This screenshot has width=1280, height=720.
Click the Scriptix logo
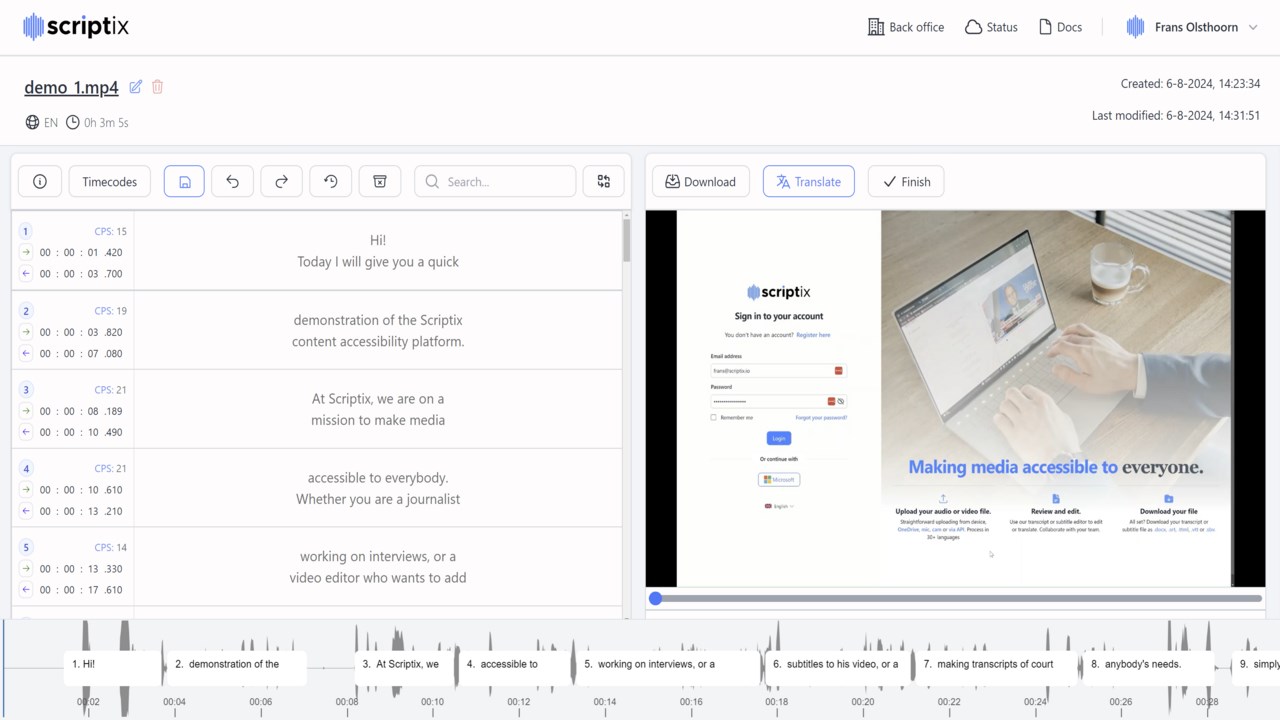click(x=76, y=27)
